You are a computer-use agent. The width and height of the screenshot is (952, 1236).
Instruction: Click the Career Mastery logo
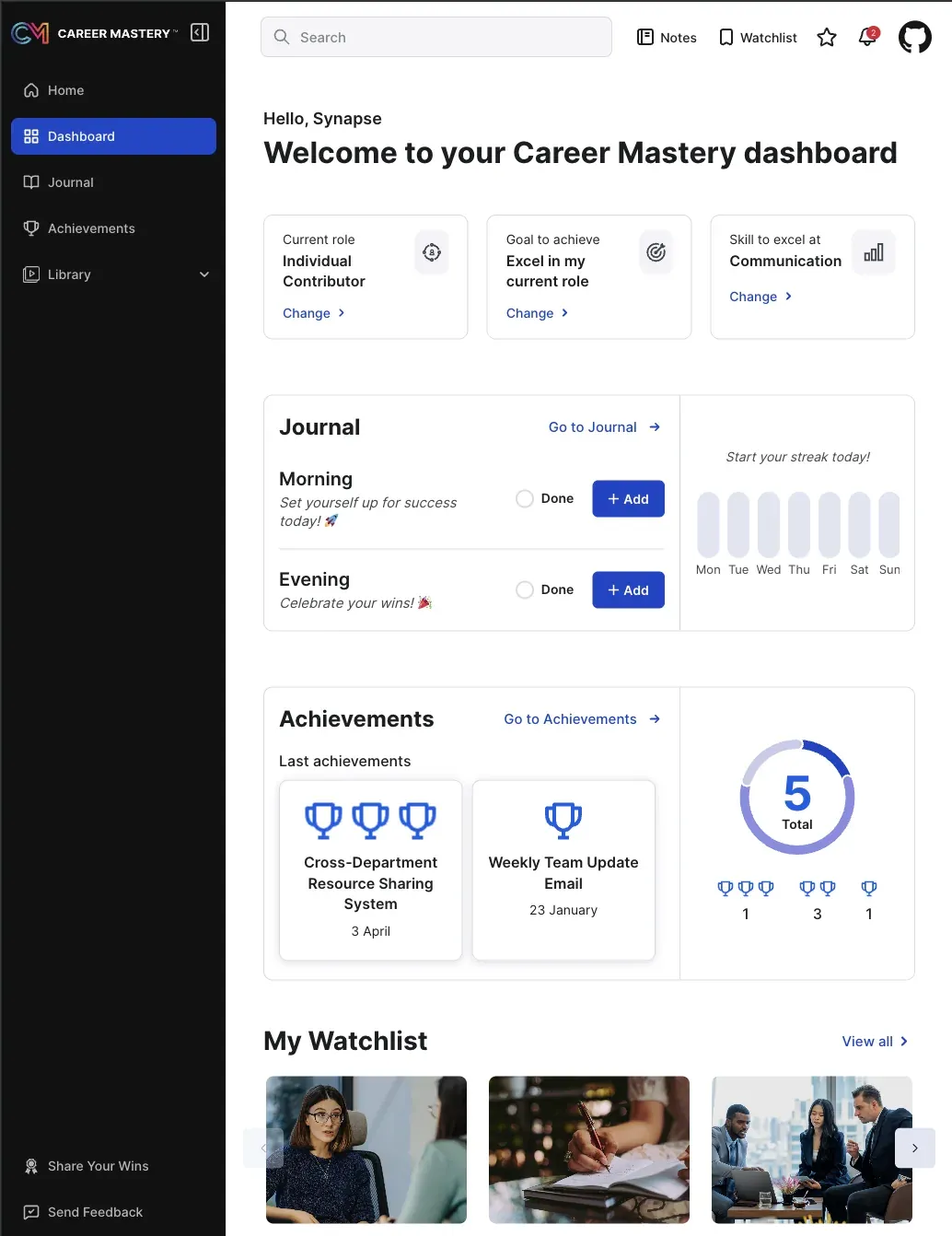[x=94, y=33]
